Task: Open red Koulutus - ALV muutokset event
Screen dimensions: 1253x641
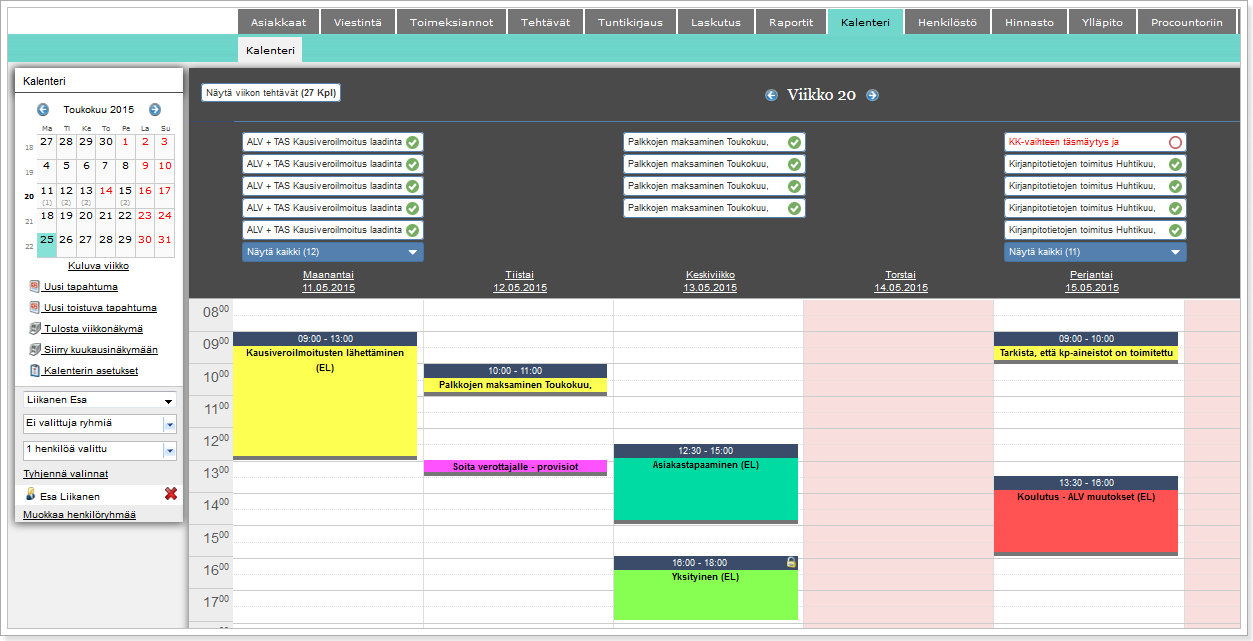Action: pos(1086,515)
